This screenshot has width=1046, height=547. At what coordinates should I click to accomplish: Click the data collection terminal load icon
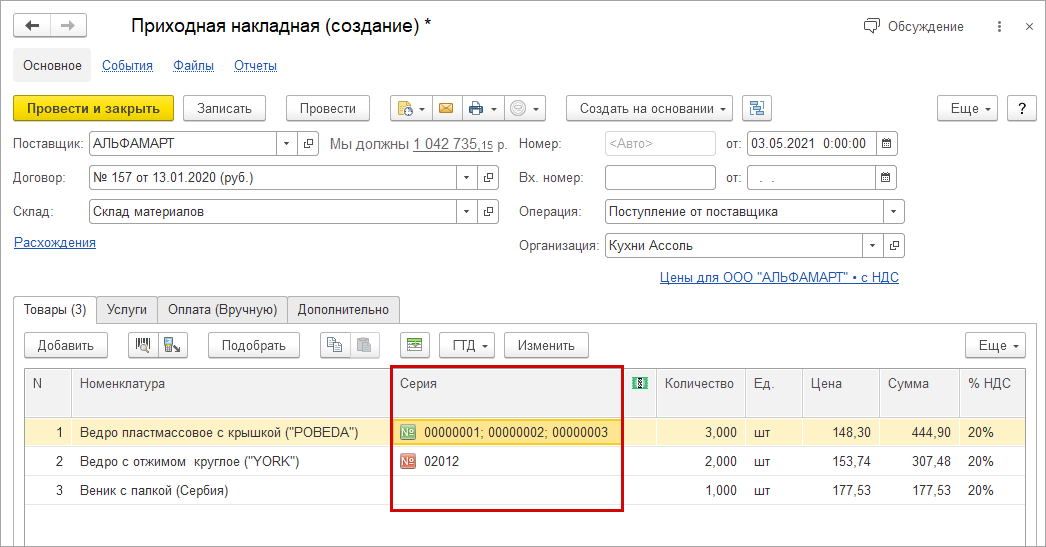click(172, 345)
